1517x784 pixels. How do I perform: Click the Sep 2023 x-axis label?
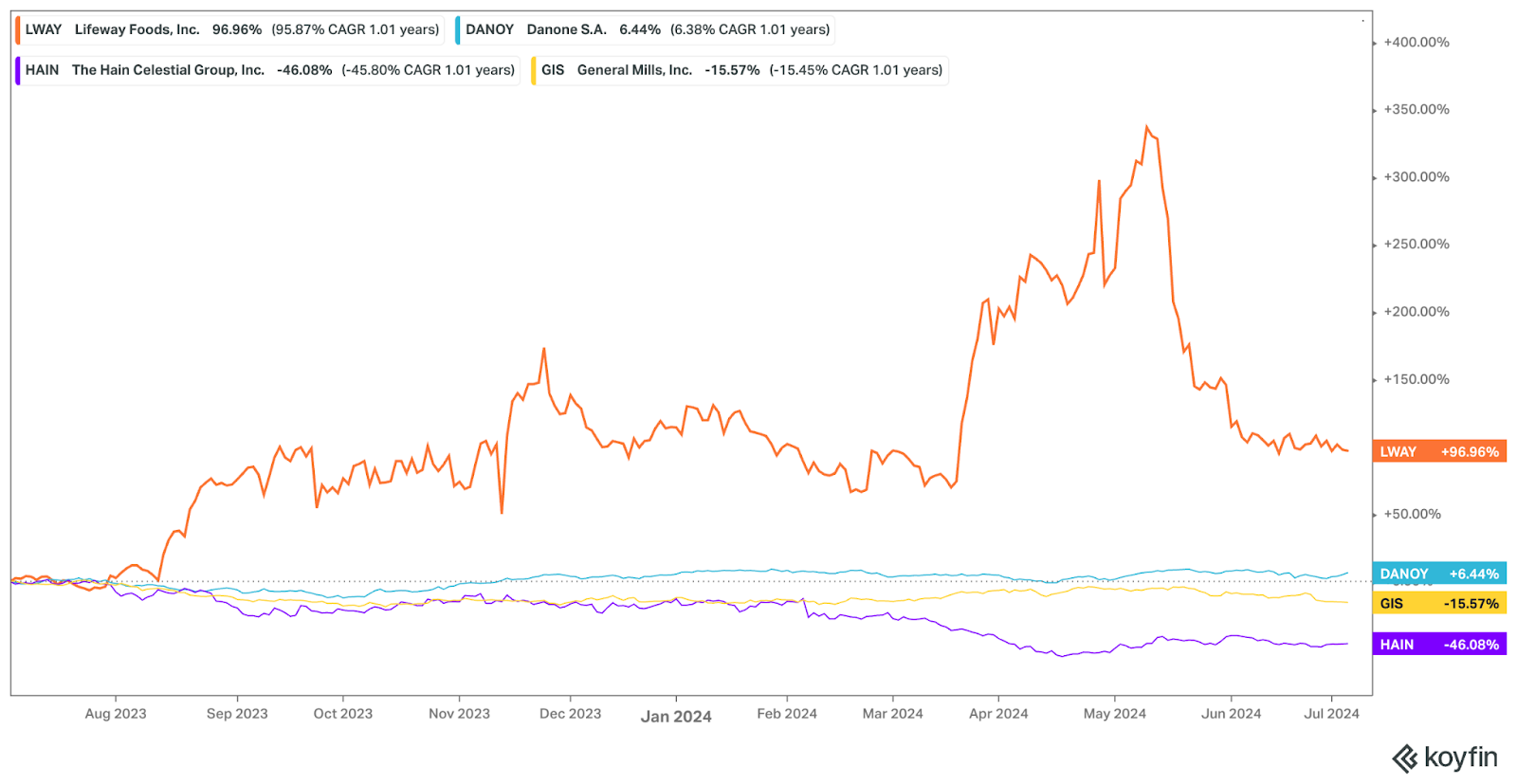click(x=237, y=714)
